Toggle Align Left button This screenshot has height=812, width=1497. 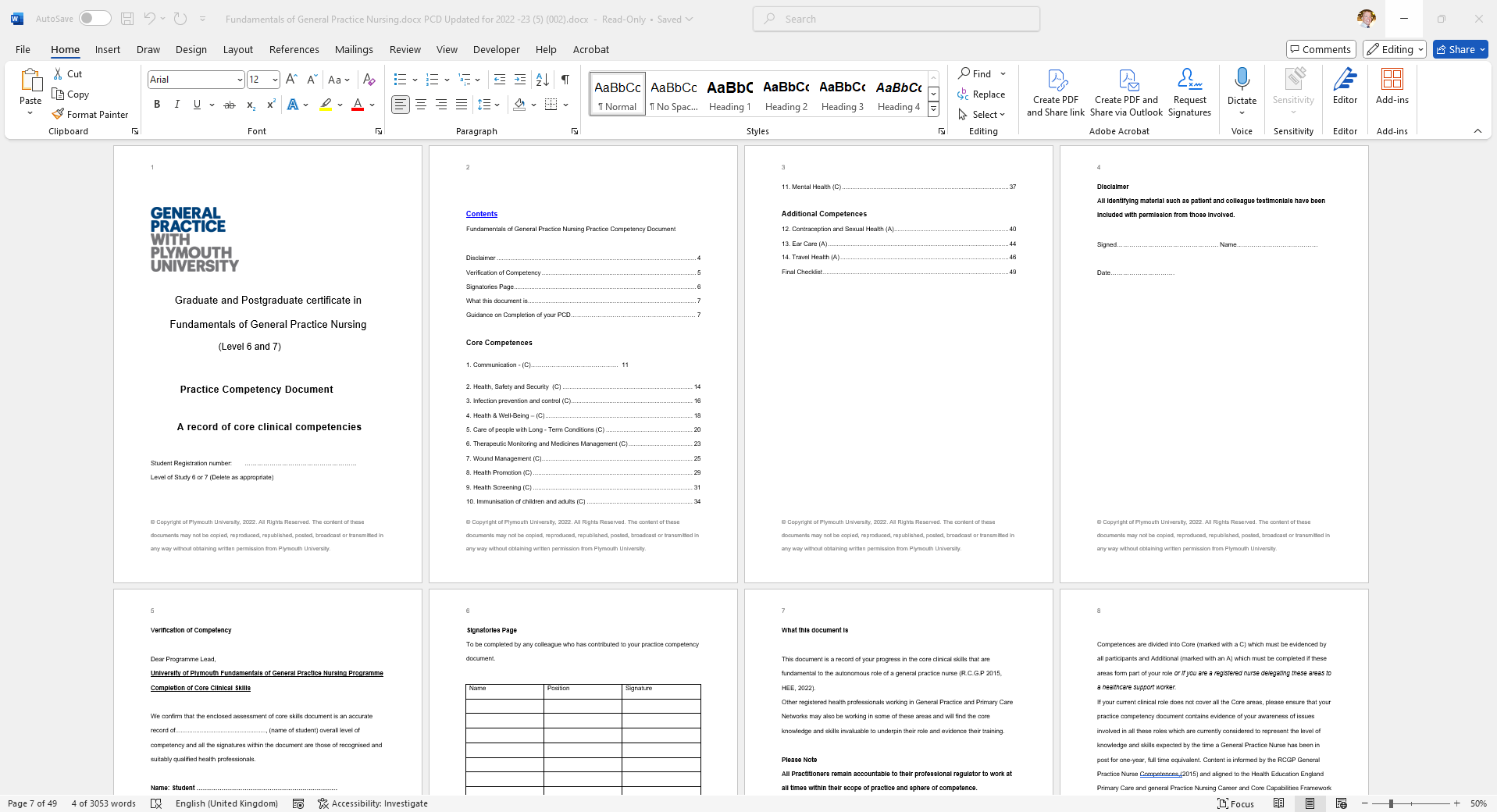click(x=401, y=105)
